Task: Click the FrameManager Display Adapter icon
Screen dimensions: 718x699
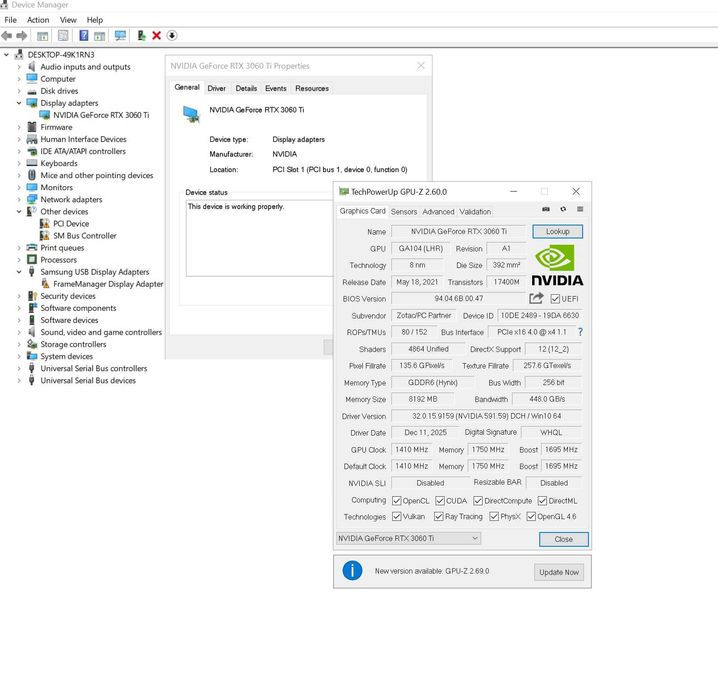Action: coord(45,284)
